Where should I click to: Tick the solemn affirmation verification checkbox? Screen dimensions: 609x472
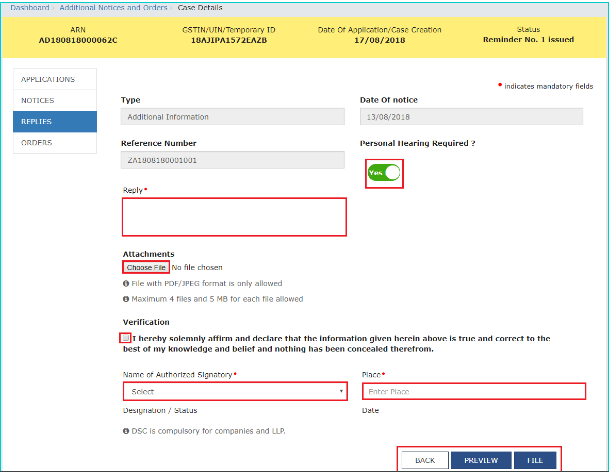[x=124, y=339]
